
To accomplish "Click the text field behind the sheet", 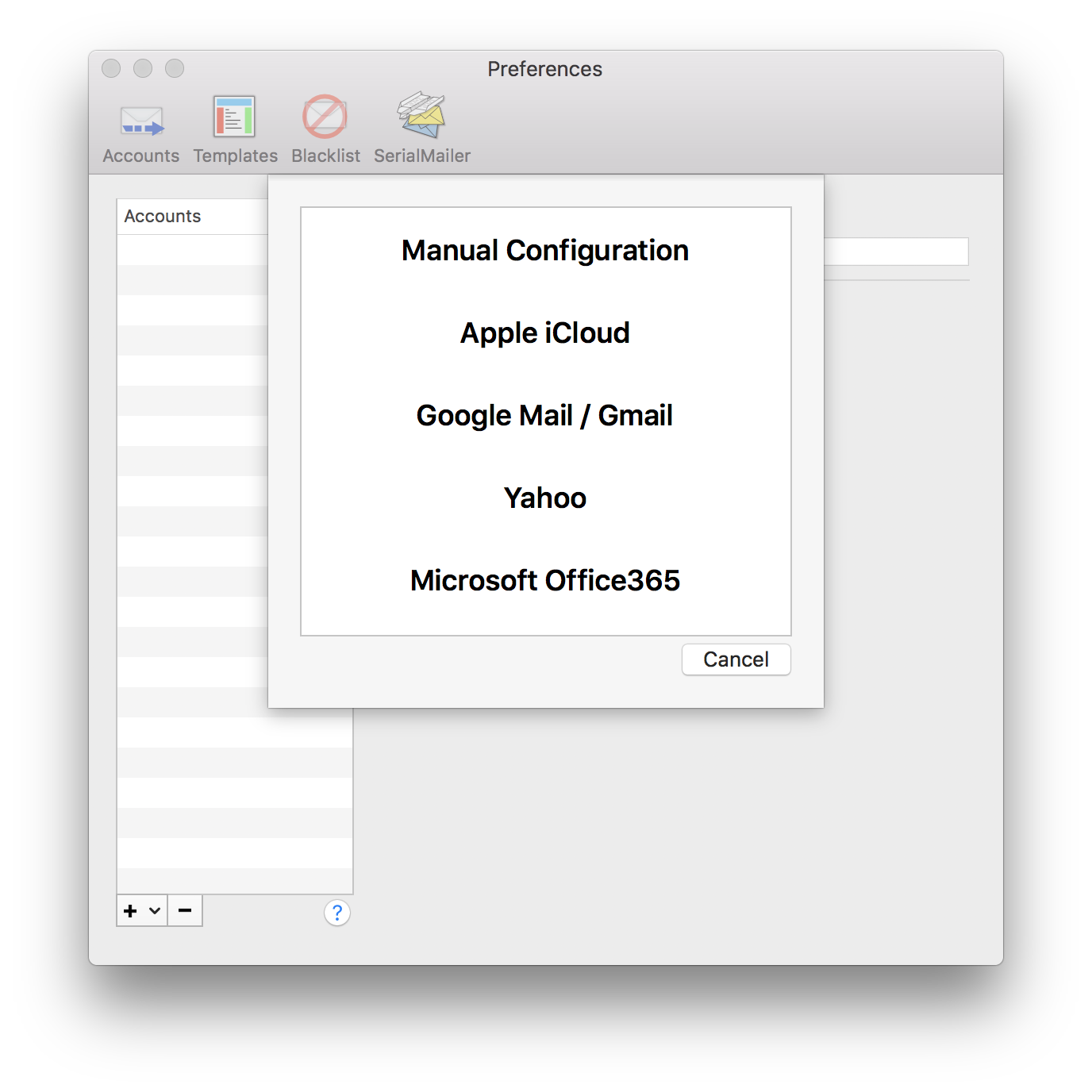I will (x=896, y=252).
